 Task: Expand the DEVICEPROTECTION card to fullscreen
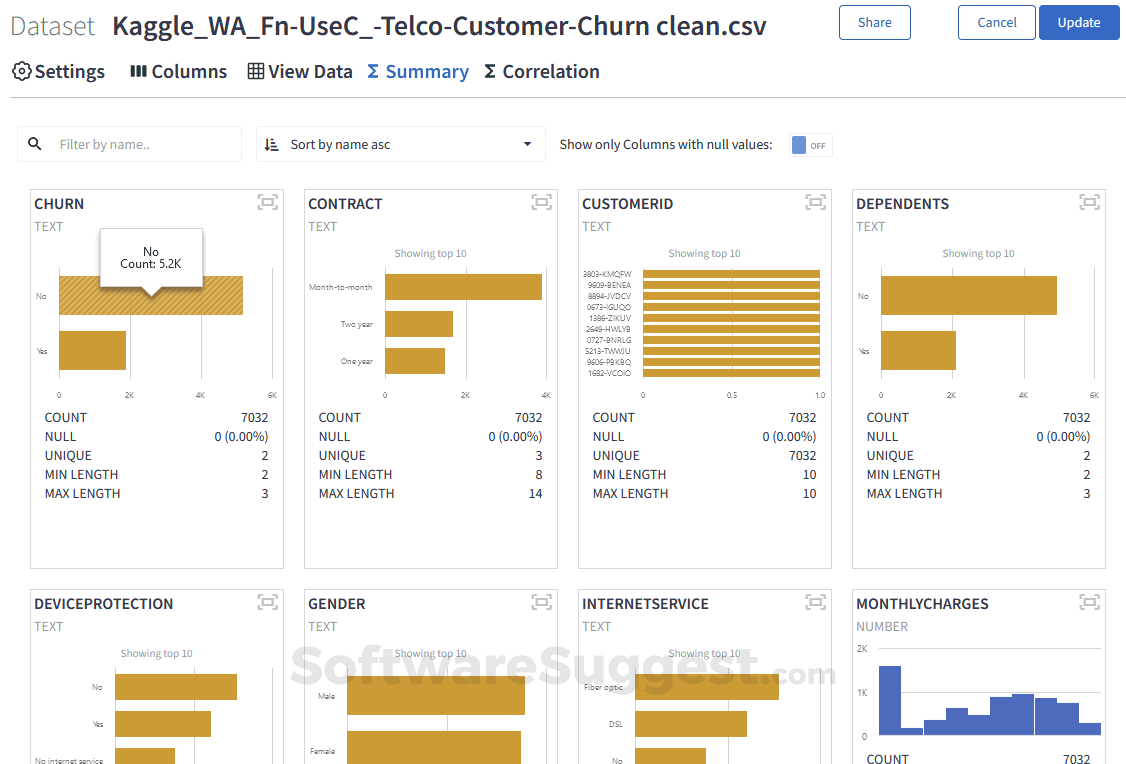tap(267, 602)
